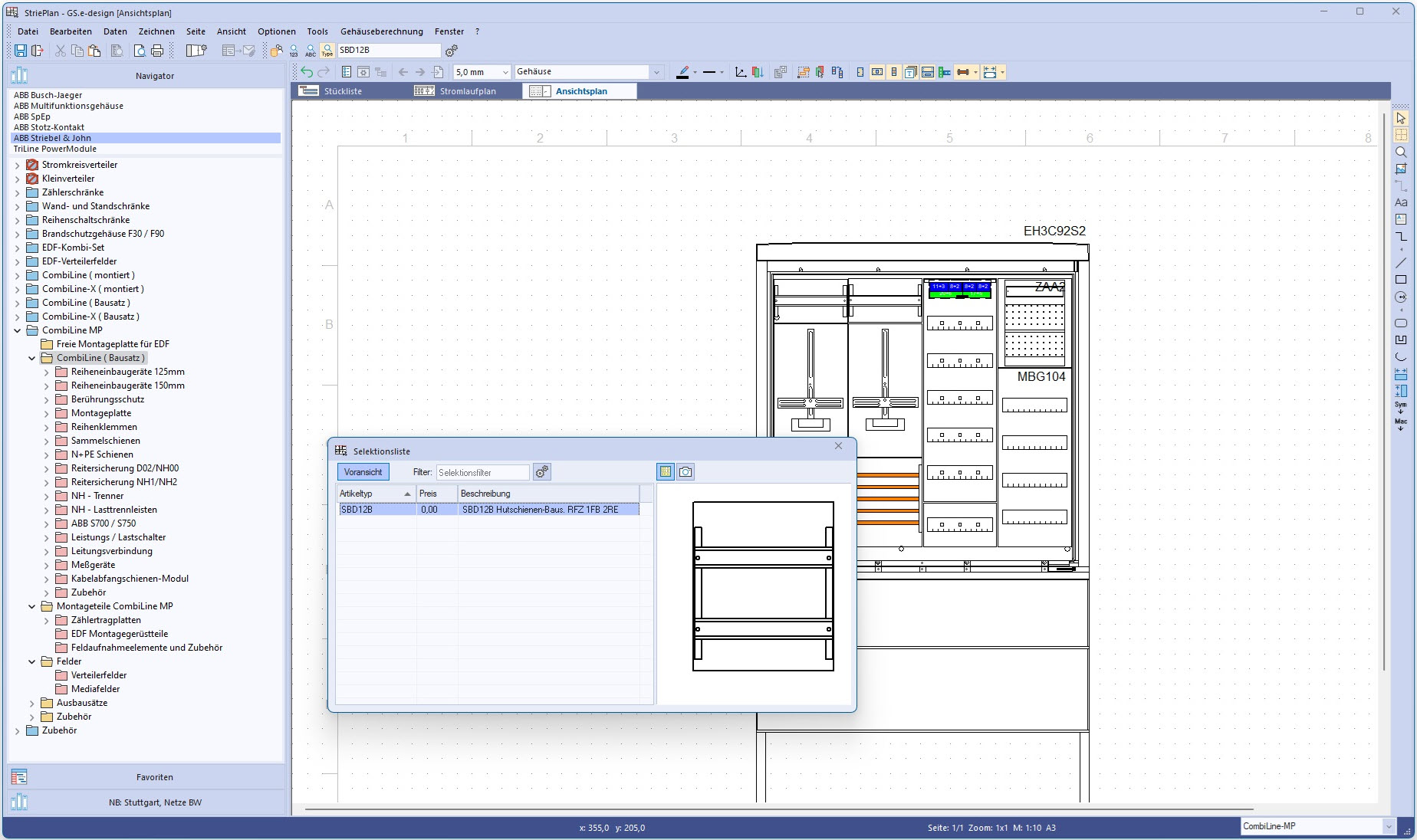The width and height of the screenshot is (1417, 840).
Task: Click the Mac macro insert tool
Action: (1401, 424)
